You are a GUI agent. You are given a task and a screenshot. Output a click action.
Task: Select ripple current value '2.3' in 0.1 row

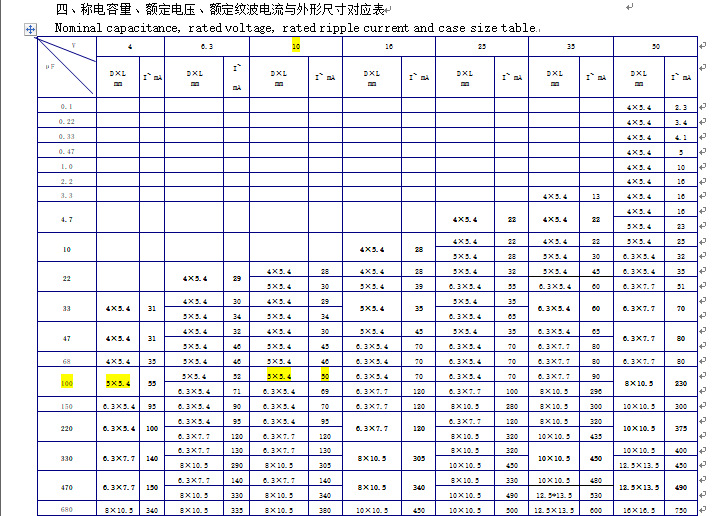pyautogui.click(x=681, y=108)
